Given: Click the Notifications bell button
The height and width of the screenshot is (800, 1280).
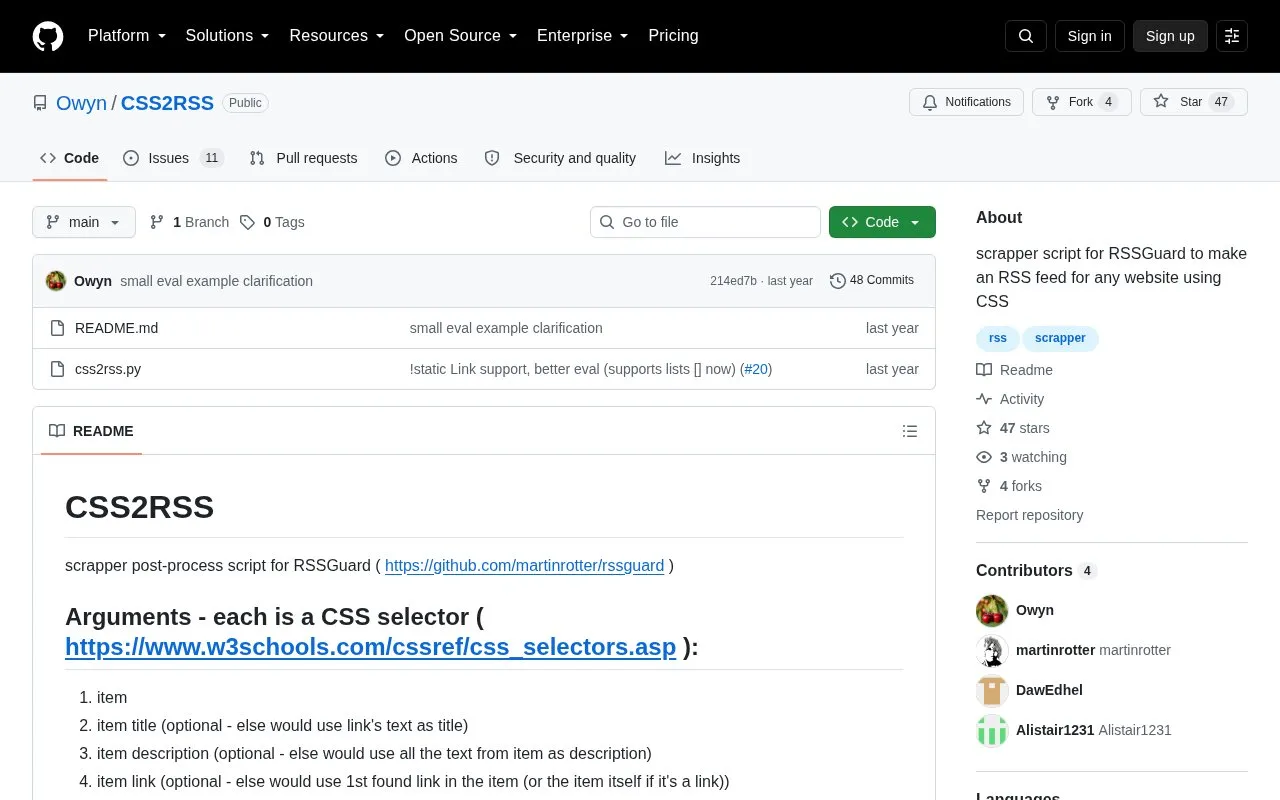Looking at the screenshot, I should pos(966,102).
